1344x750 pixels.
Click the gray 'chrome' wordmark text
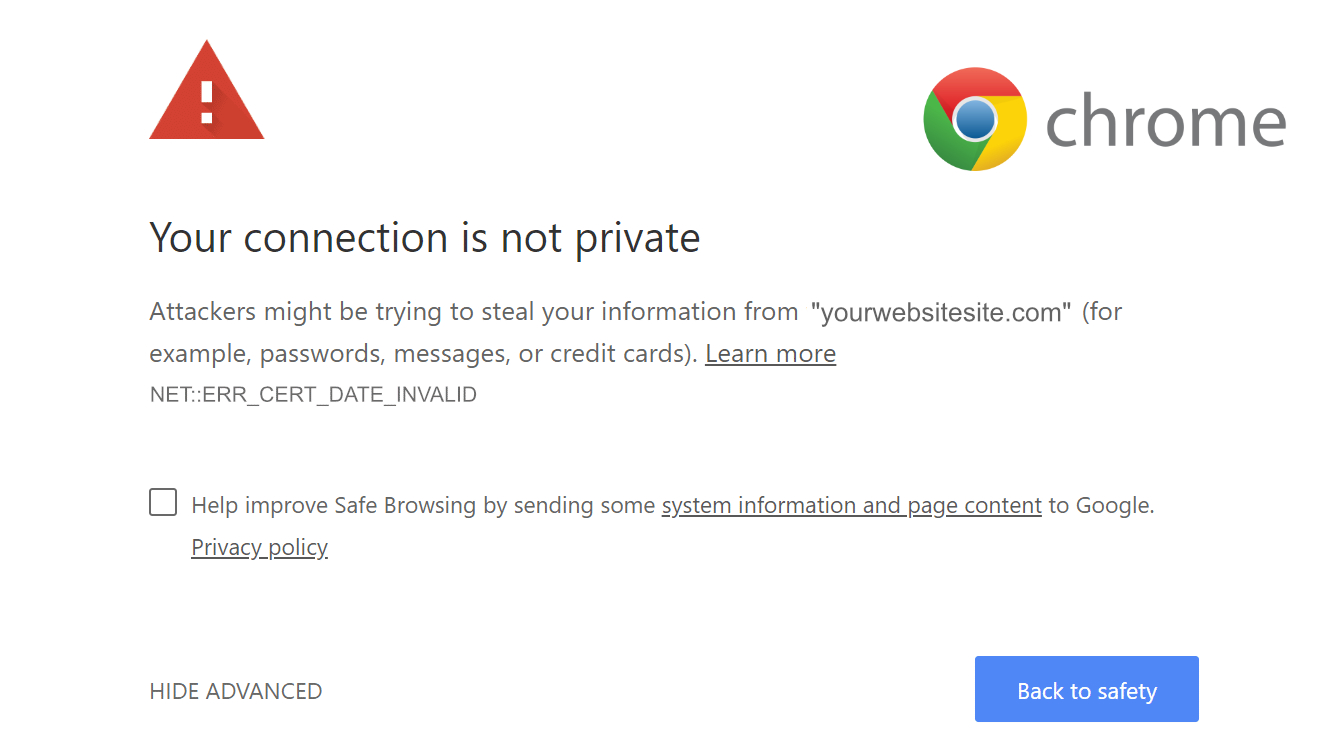1165,121
